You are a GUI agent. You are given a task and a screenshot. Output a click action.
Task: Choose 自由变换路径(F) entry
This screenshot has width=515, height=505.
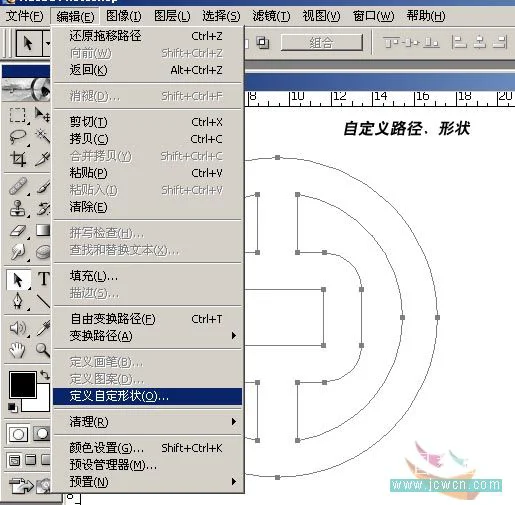(x=147, y=319)
